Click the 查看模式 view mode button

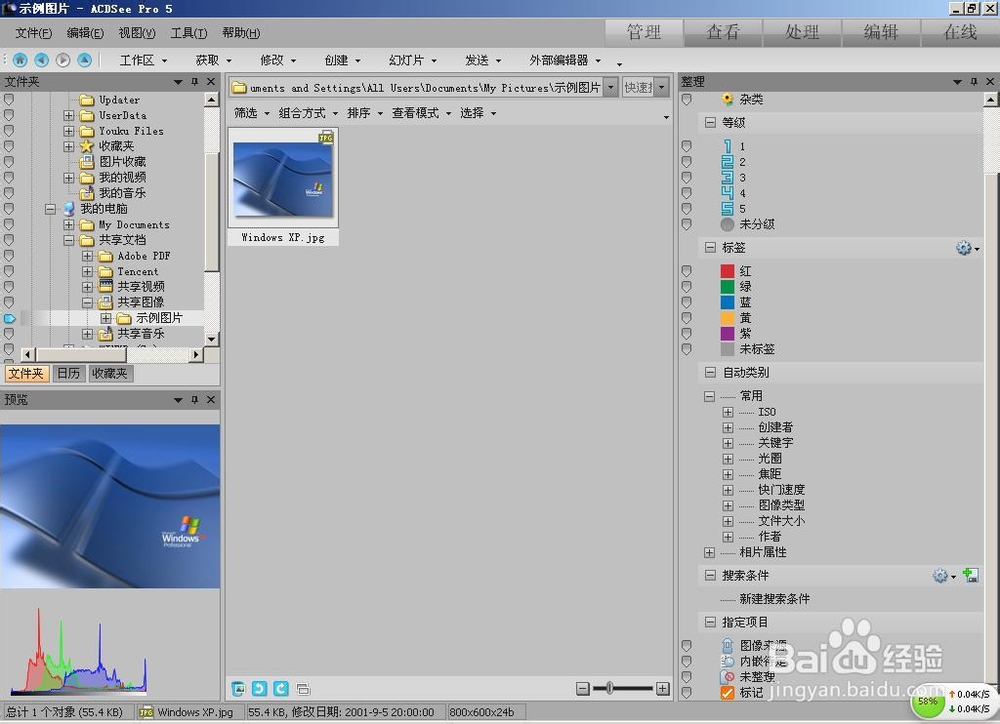coord(421,113)
